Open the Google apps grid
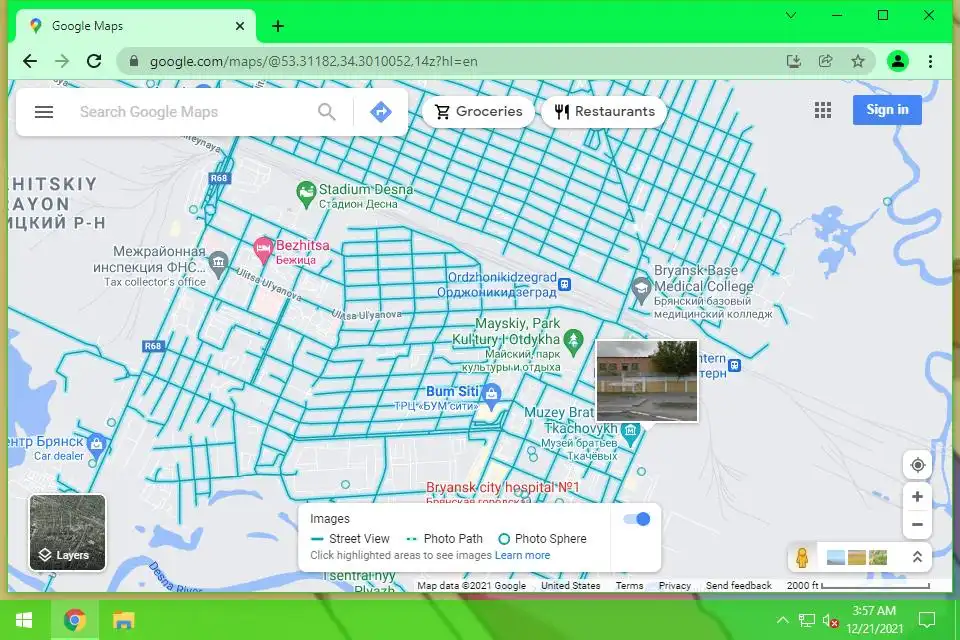This screenshot has height=640, width=960. [x=823, y=110]
